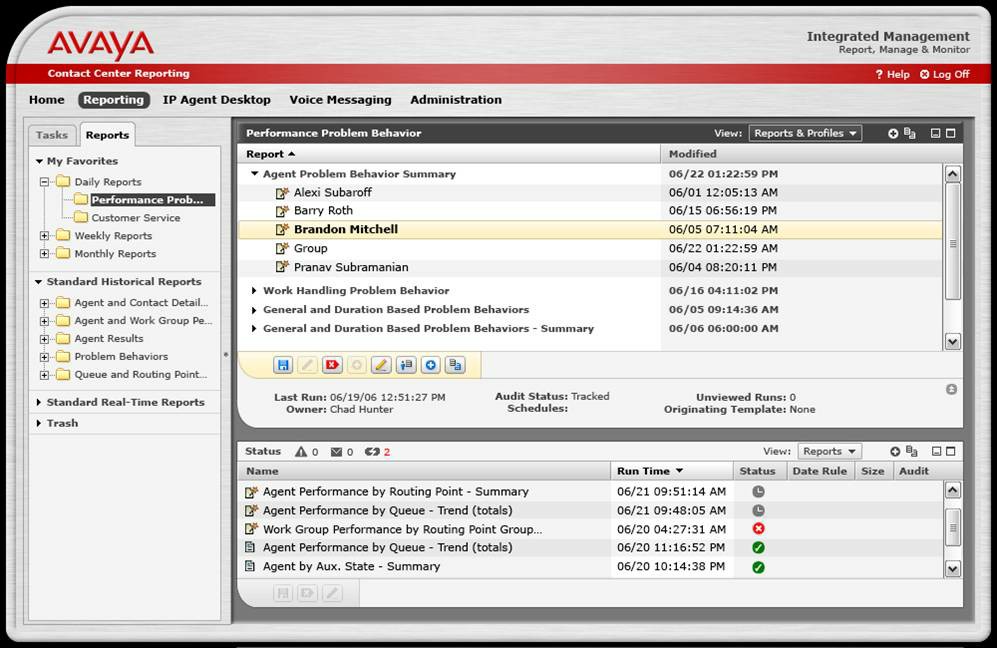Screen dimensions: 997x648
Task: Click the report list scroll-down arrow
Action: 952,342
